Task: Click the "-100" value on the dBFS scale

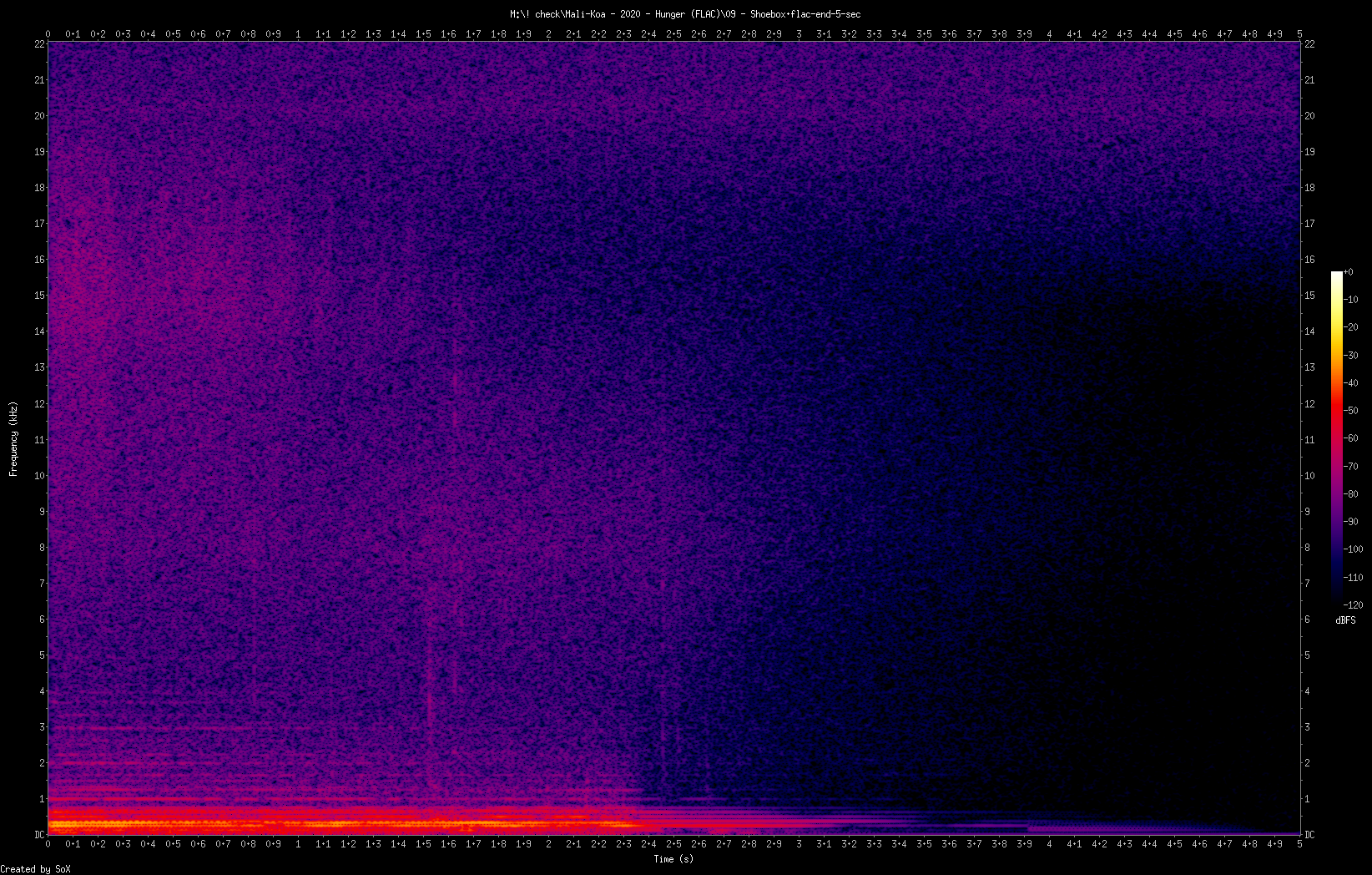Action: 1354,549
